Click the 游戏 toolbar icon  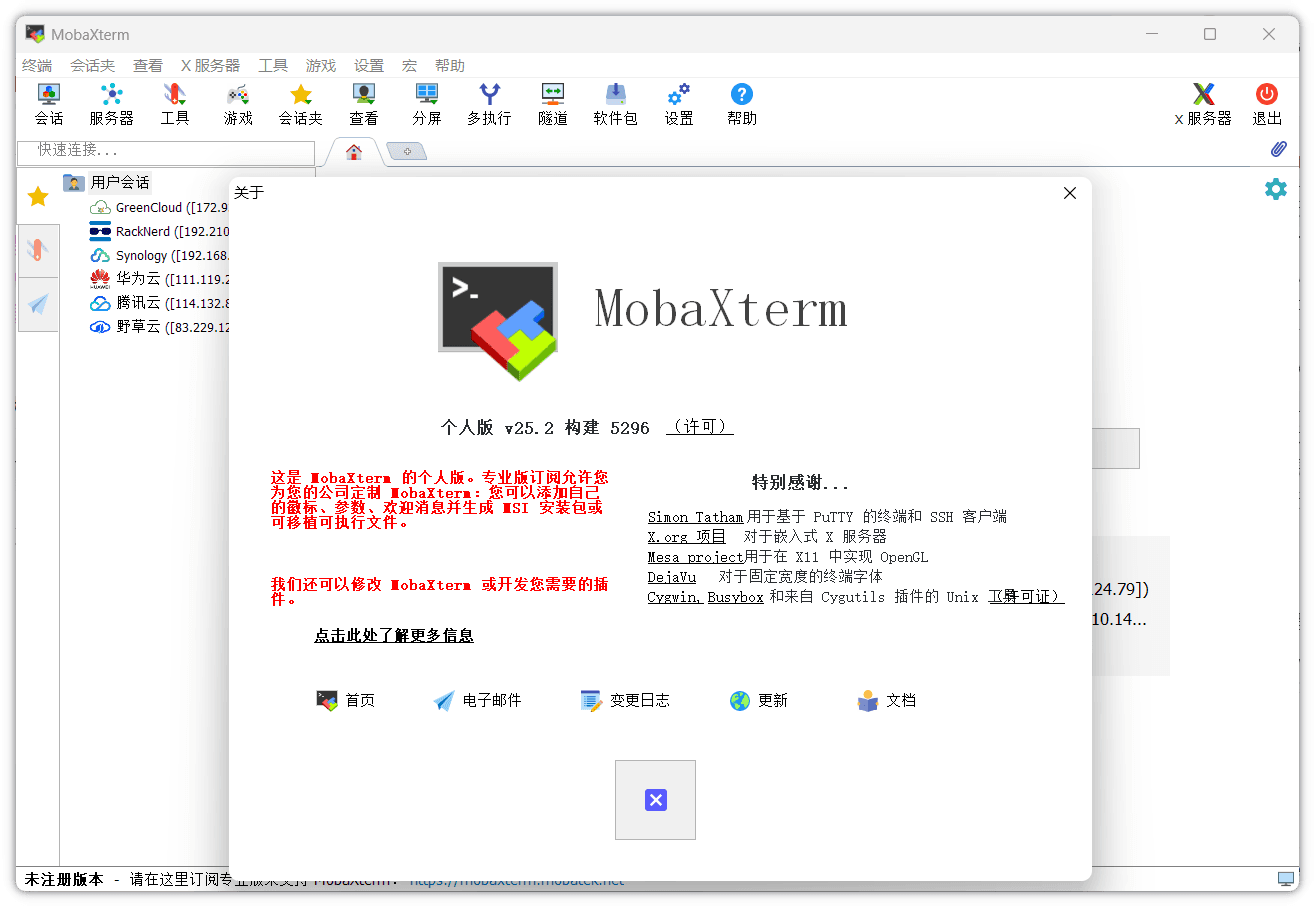(238, 105)
